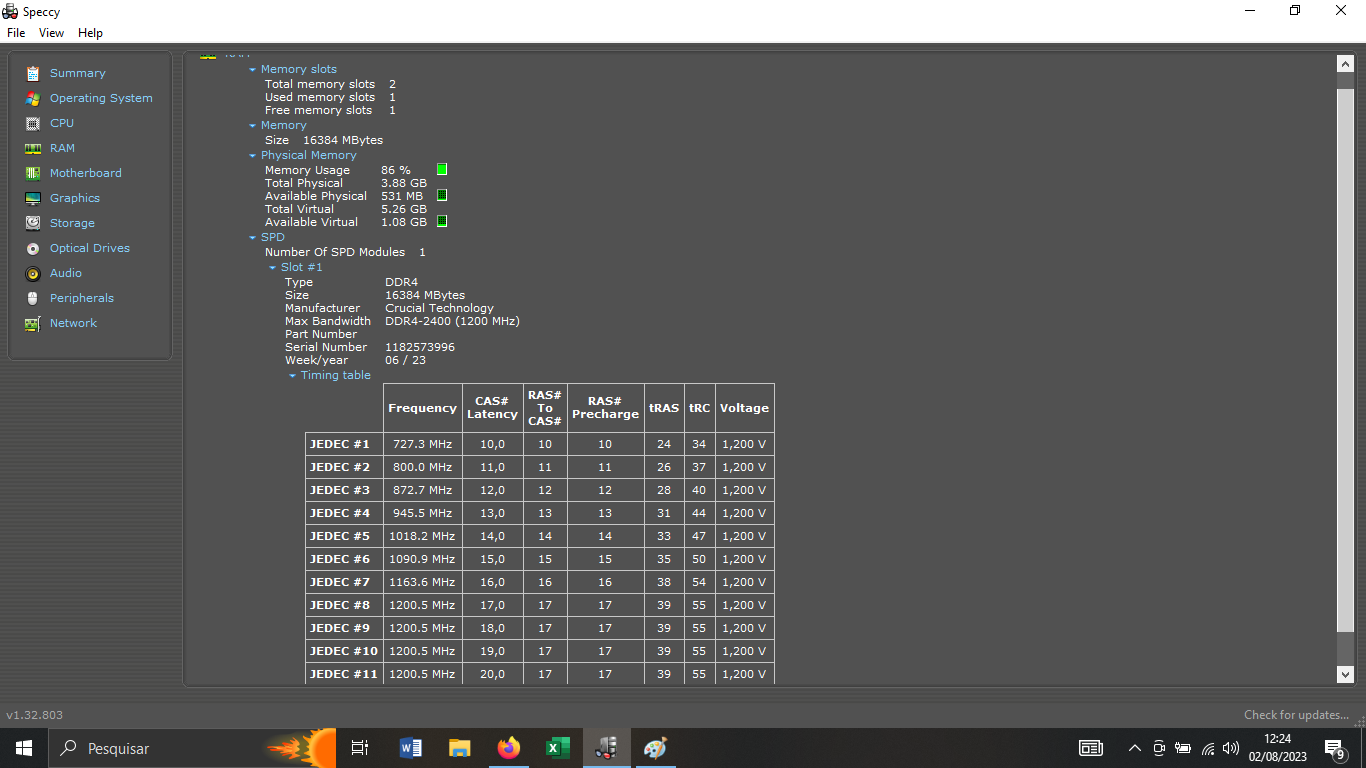Collapse the Timing table
Image resolution: width=1366 pixels, height=768 pixels.
pos(293,376)
